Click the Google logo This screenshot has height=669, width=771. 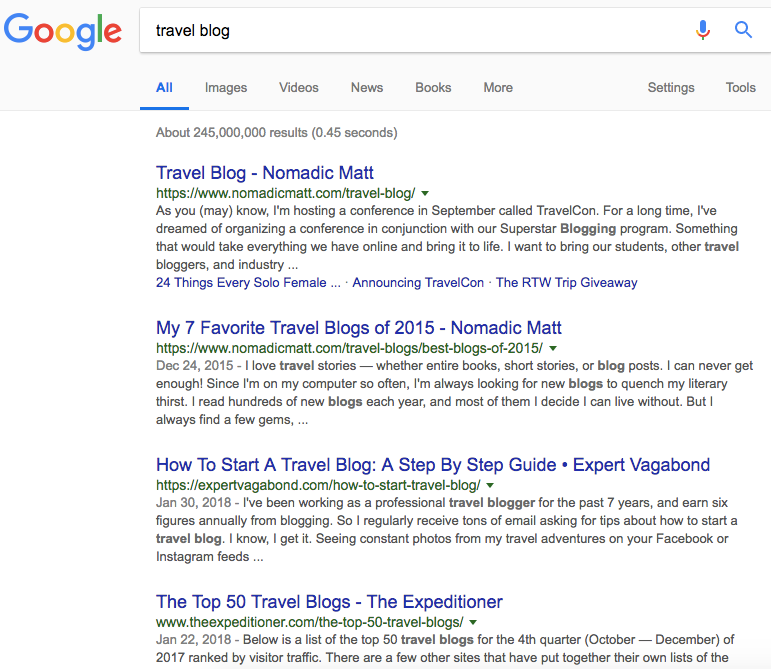(63, 31)
